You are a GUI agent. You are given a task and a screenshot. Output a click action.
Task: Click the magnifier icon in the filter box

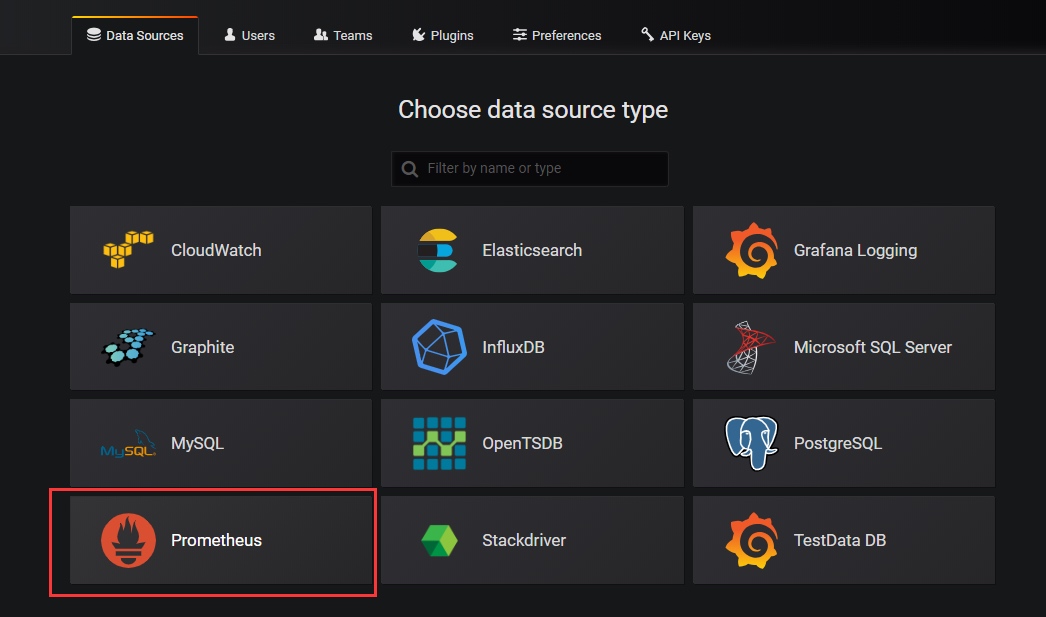409,168
